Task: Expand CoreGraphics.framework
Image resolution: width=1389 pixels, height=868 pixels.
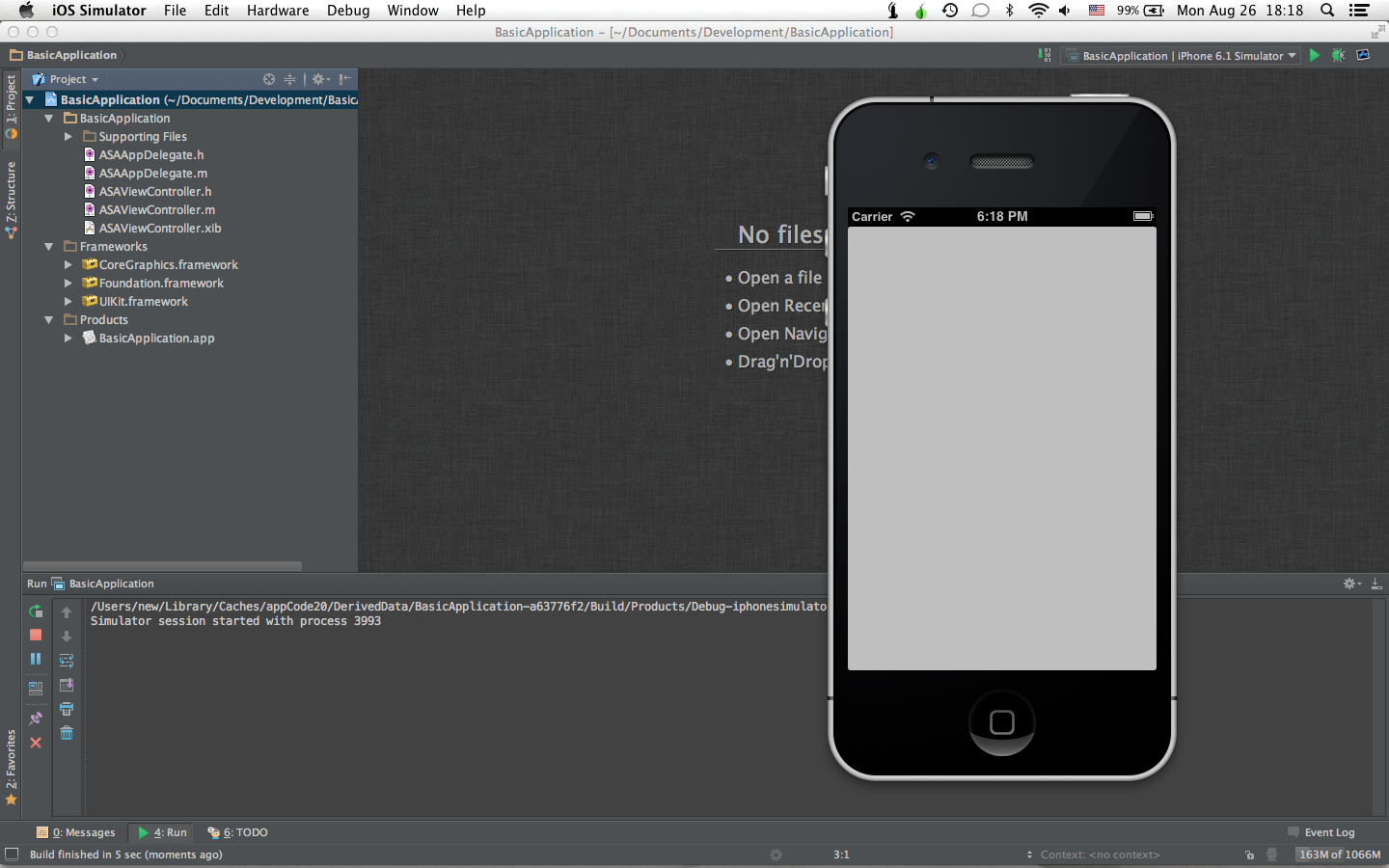Action: click(68, 265)
